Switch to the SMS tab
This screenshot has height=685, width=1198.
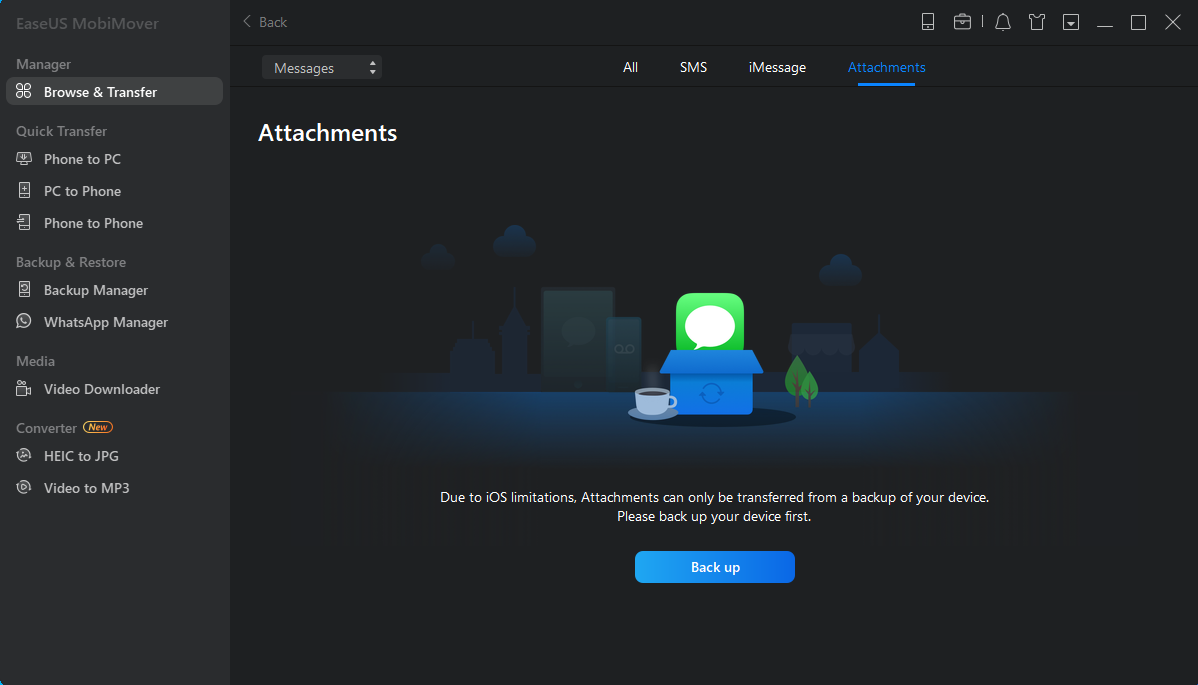click(693, 67)
